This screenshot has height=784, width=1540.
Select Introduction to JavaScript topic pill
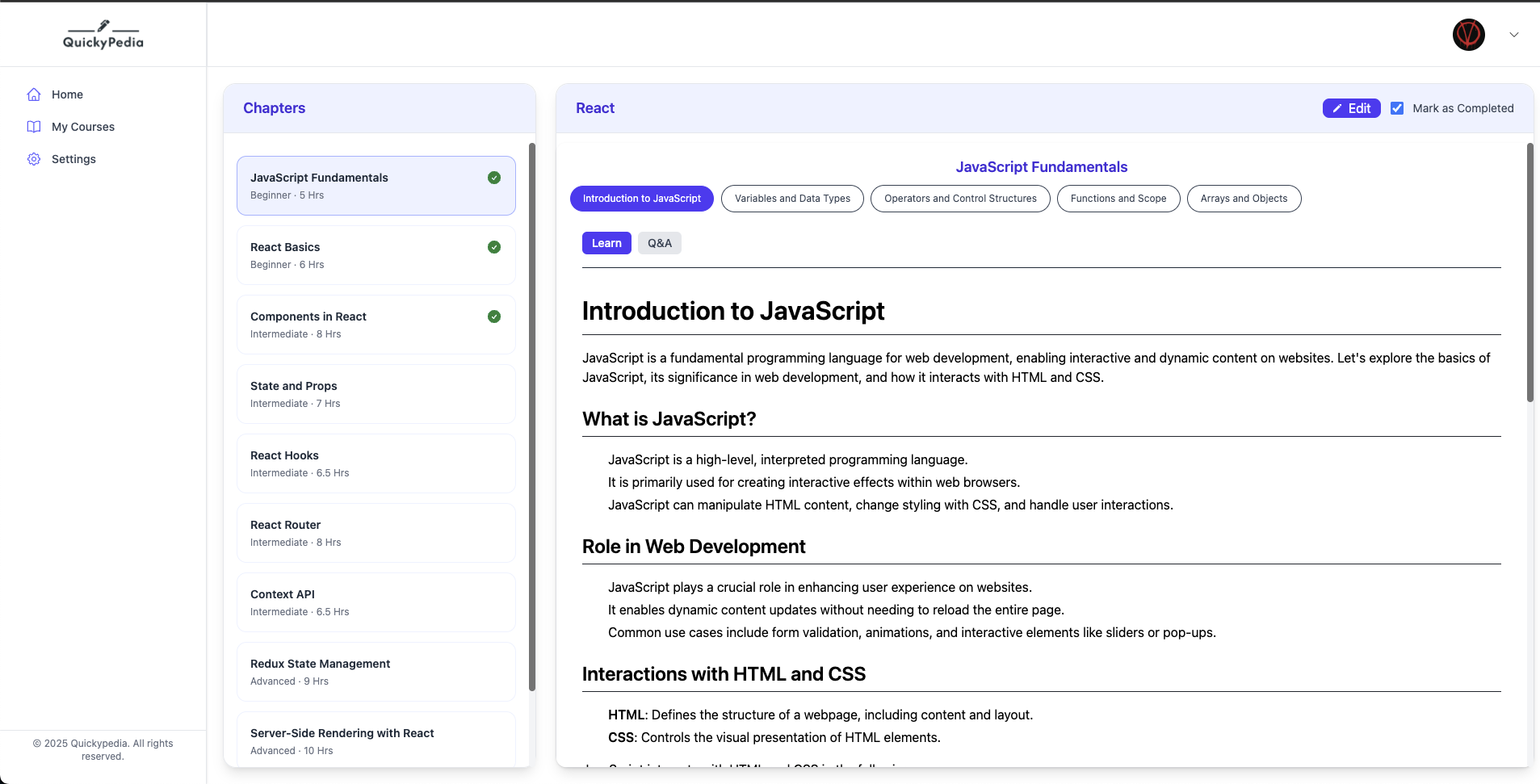pyautogui.click(x=642, y=199)
